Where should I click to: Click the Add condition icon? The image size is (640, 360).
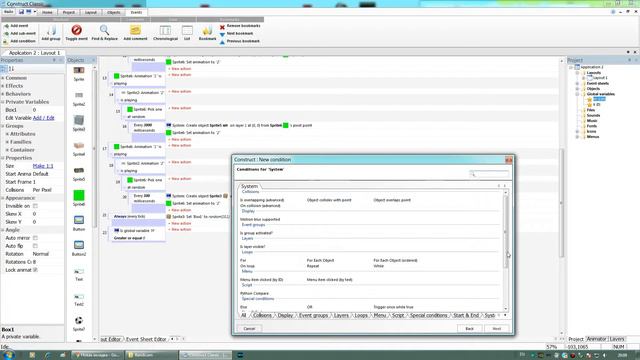pos(6,41)
